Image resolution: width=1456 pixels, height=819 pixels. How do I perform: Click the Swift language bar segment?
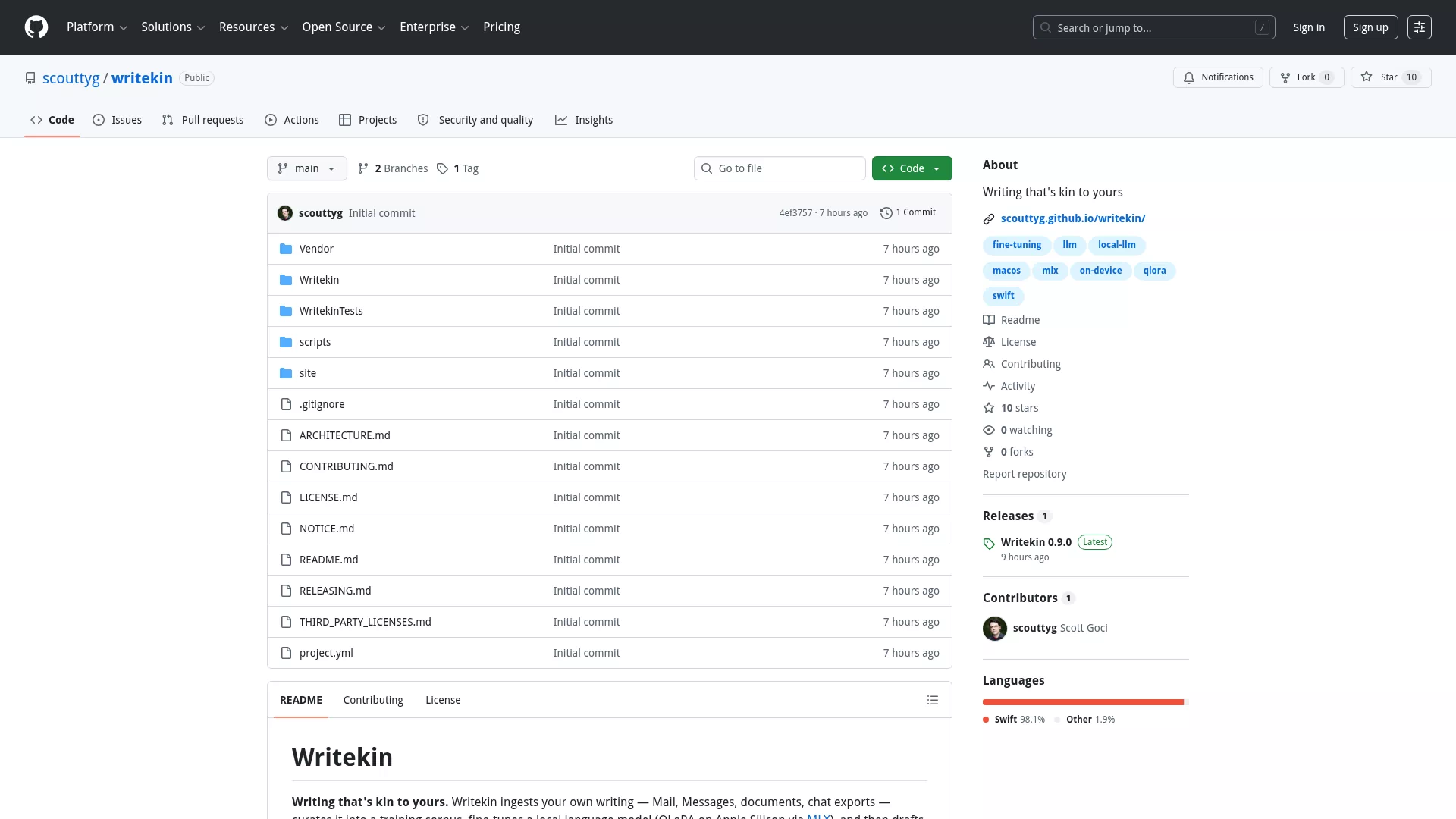click(1083, 702)
